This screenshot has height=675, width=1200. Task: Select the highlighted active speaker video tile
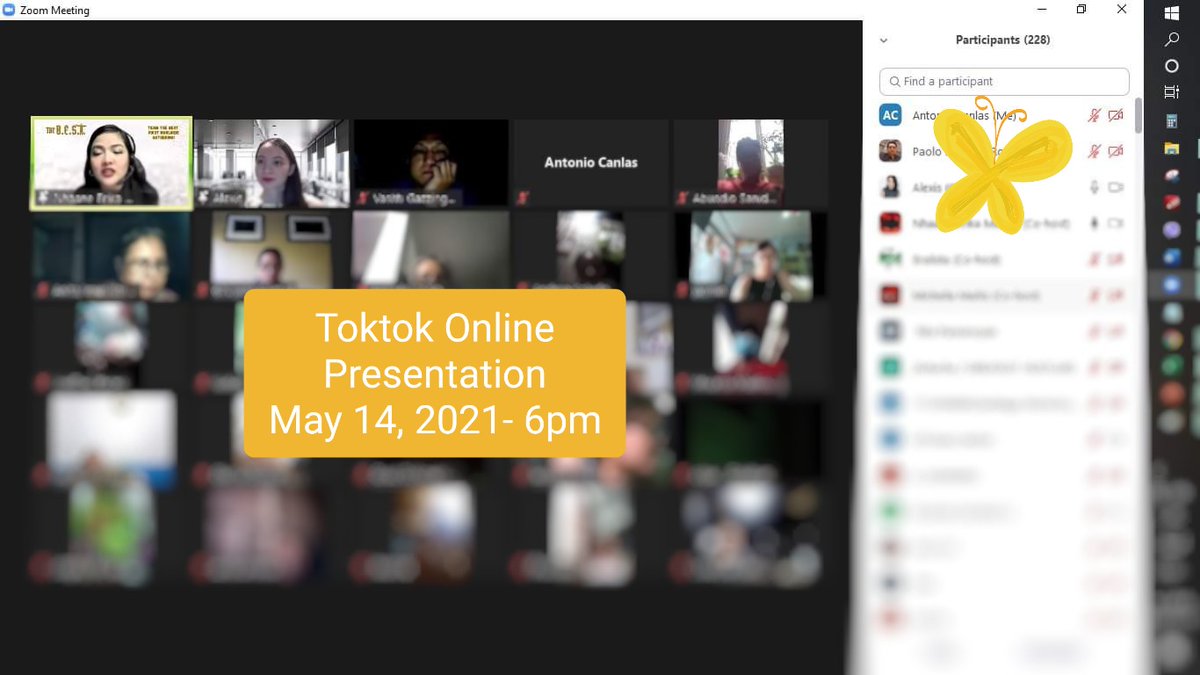coord(111,163)
